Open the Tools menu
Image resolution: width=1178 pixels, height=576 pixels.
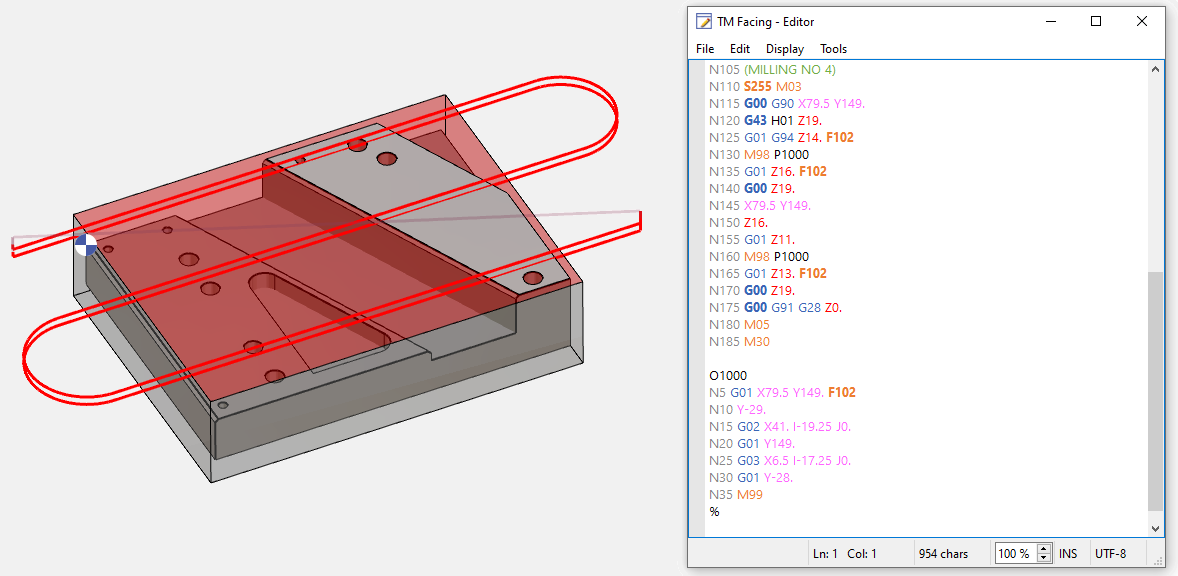(833, 48)
